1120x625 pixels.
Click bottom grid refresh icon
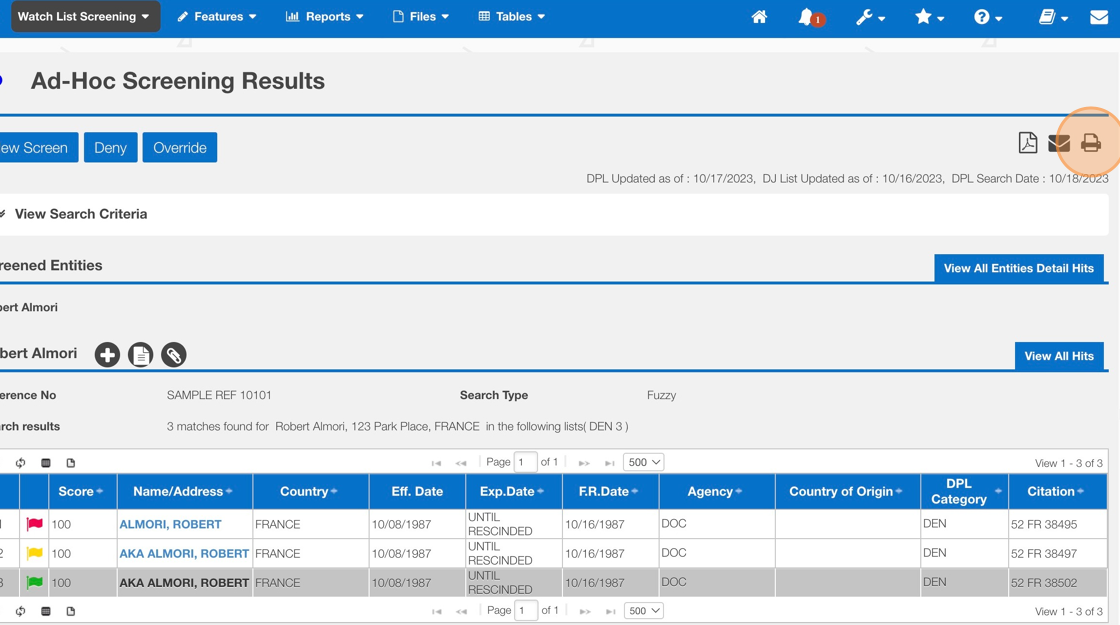click(x=20, y=611)
